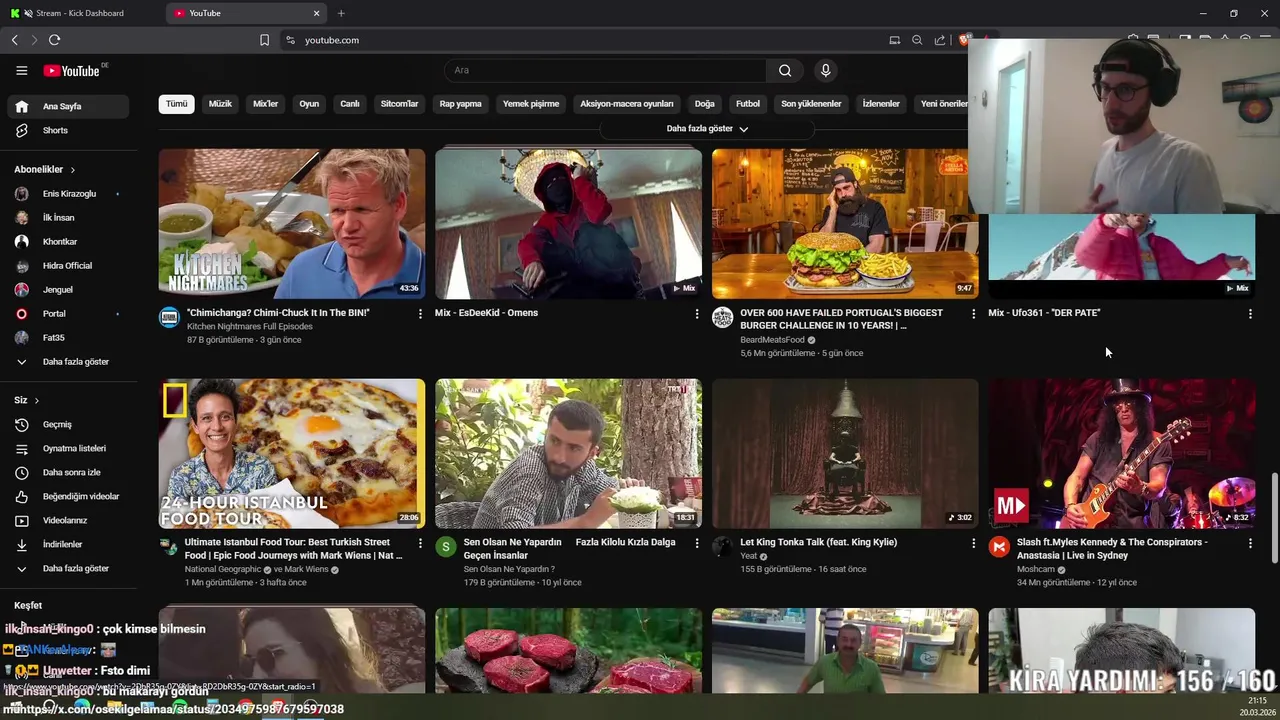
Task: Open more options for Istanbul Food Tour video
Action: (x=420, y=543)
